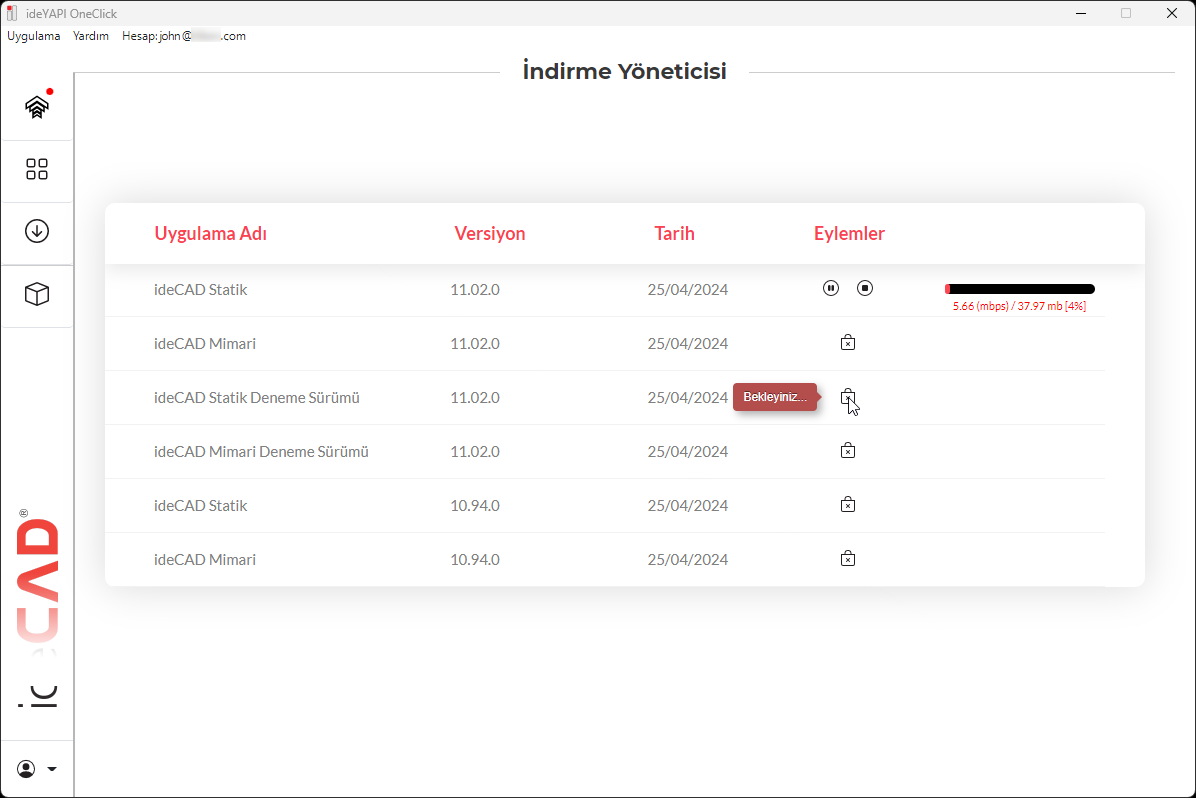The width and height of the screenshot is (1196, 798).
Task: Expand the user account dropdown at bottom-left
Action: click(x=37, y=769)
